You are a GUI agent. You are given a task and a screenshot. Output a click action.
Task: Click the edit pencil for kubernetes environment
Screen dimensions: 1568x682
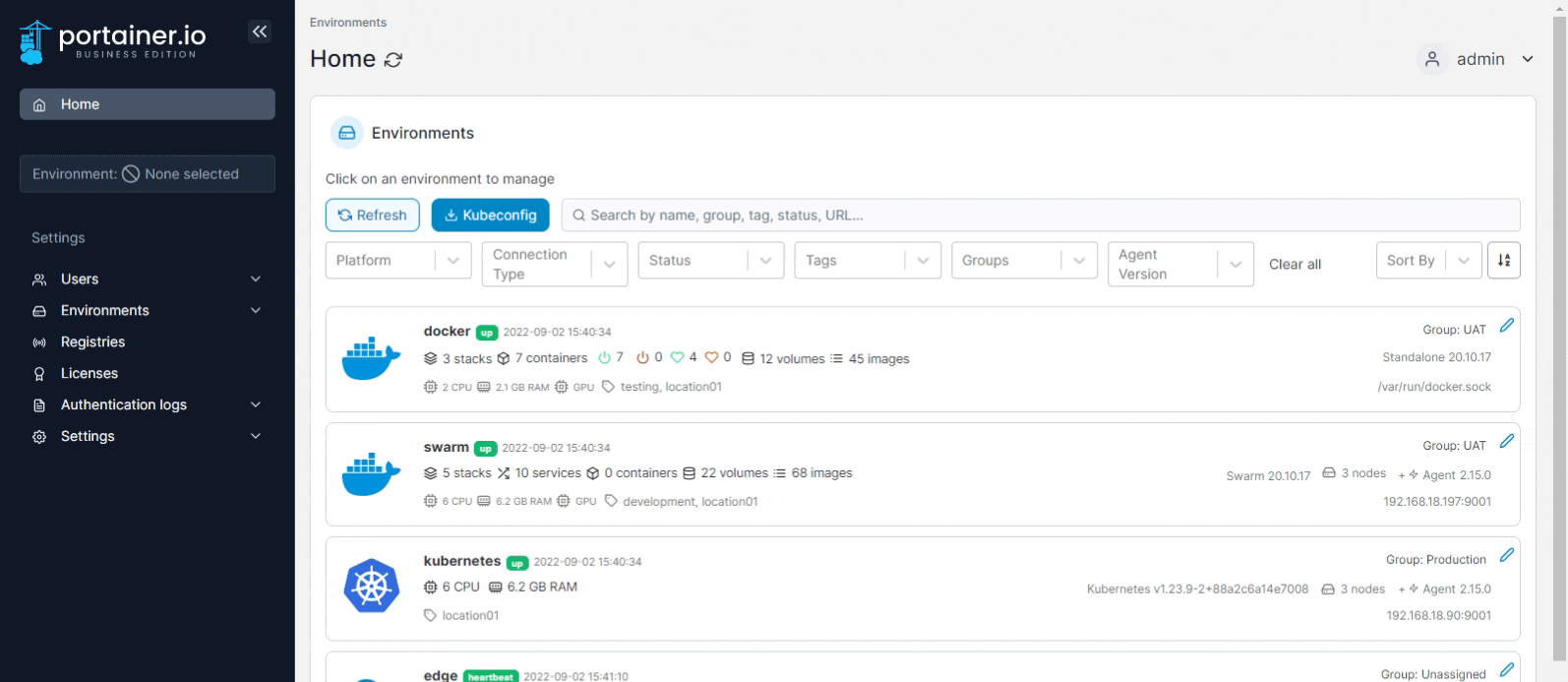[x=1506, y=555]
